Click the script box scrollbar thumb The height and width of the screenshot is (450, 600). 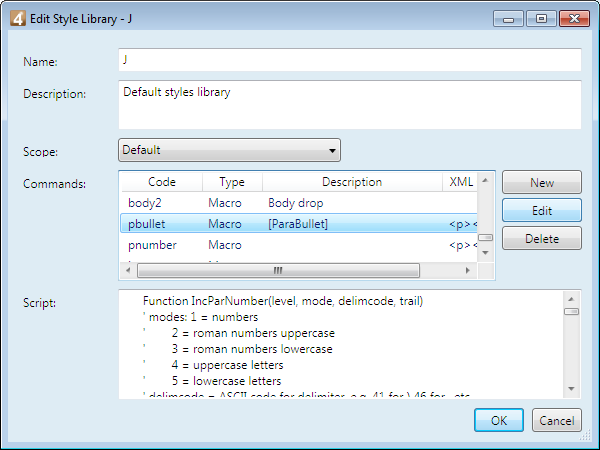point(571,312)
